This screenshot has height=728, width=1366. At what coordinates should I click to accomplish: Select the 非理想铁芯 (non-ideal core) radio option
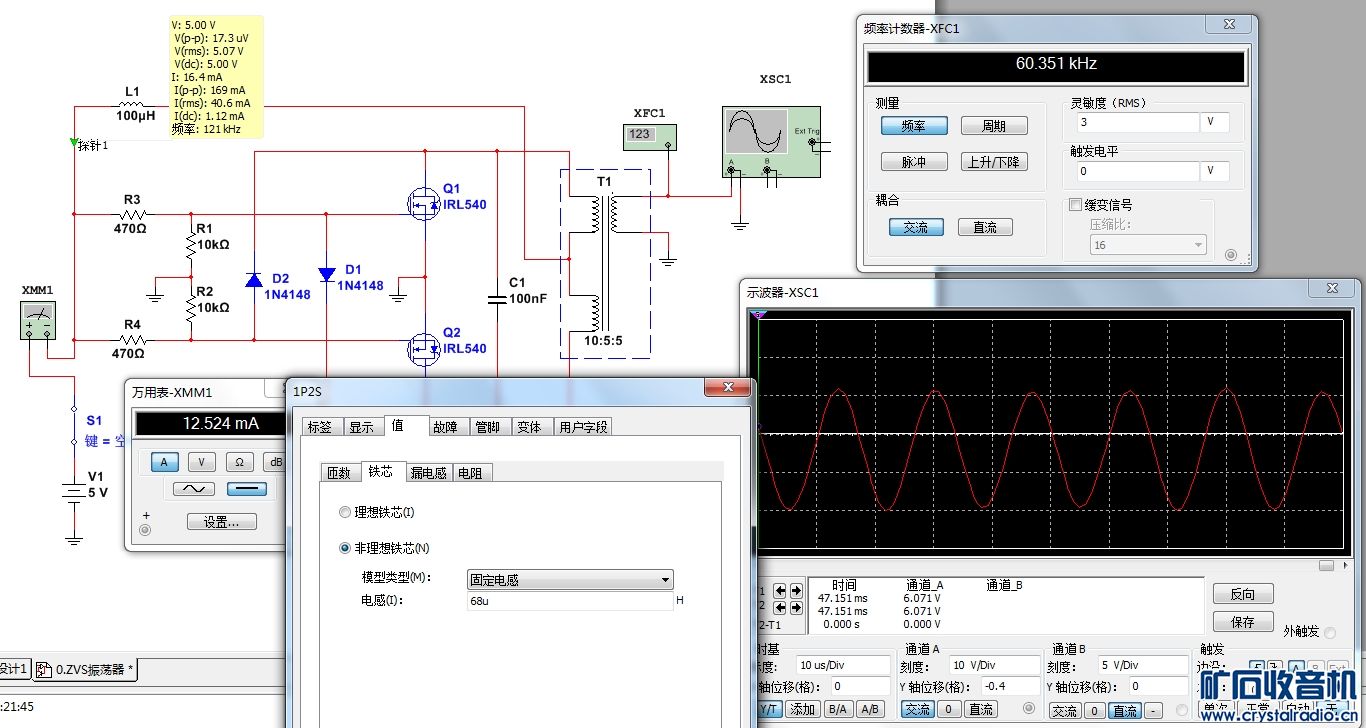coord(346,548)
